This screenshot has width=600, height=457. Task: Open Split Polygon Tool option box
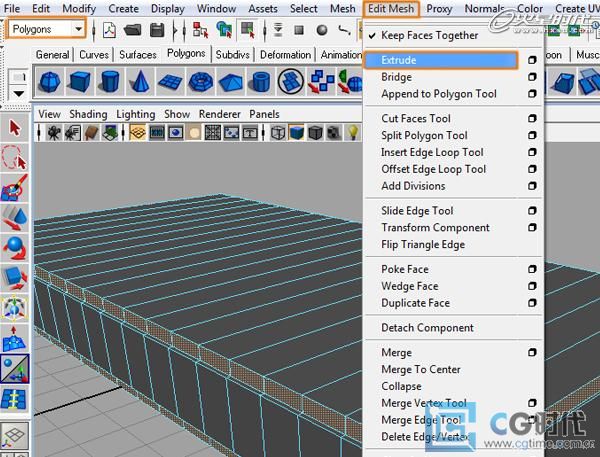532,135
